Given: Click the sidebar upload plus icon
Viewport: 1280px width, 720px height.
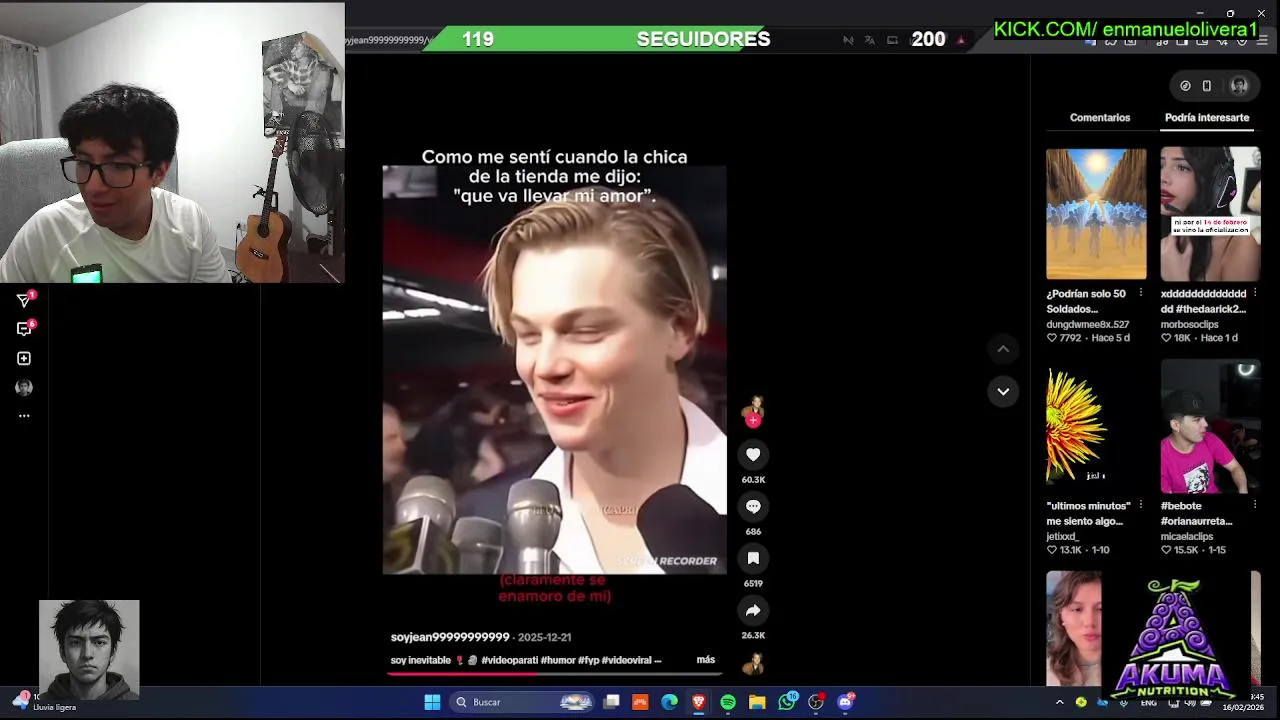Looking at the screenshot, I should point(24,358).
